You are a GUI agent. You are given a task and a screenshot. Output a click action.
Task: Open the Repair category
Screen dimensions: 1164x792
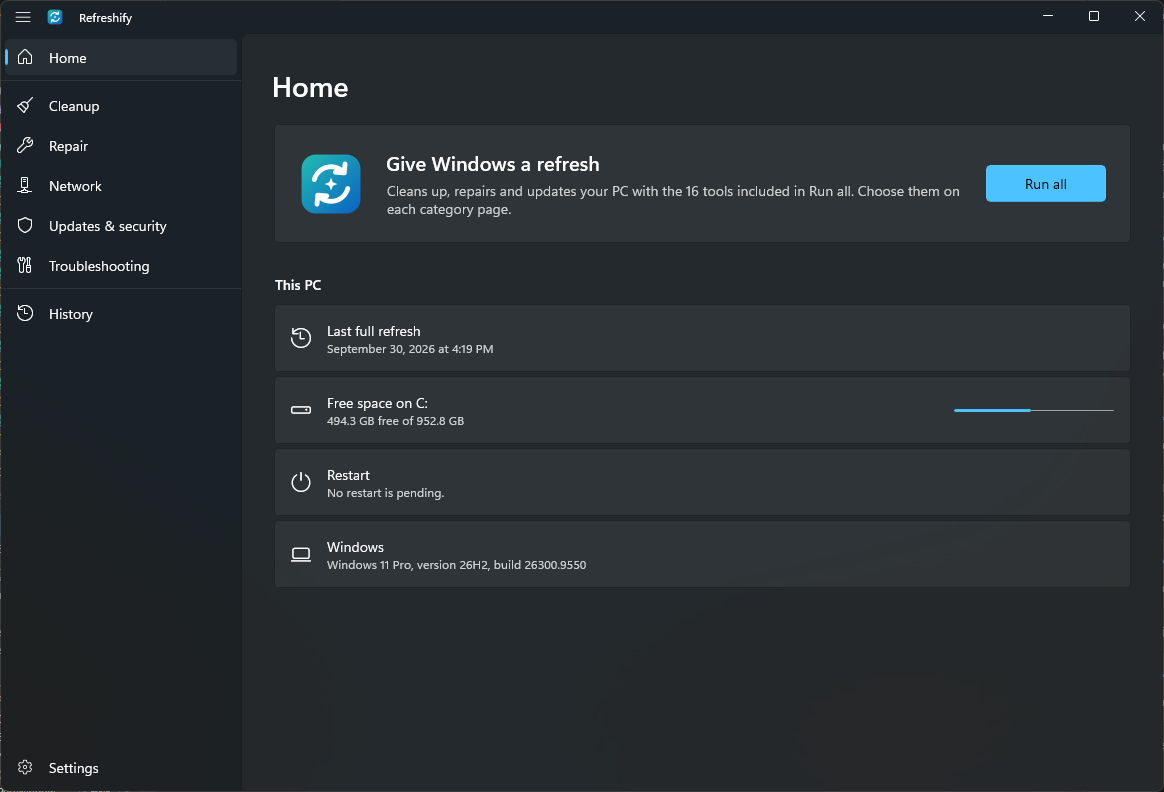pyautogui.click(x=121, y=145)
